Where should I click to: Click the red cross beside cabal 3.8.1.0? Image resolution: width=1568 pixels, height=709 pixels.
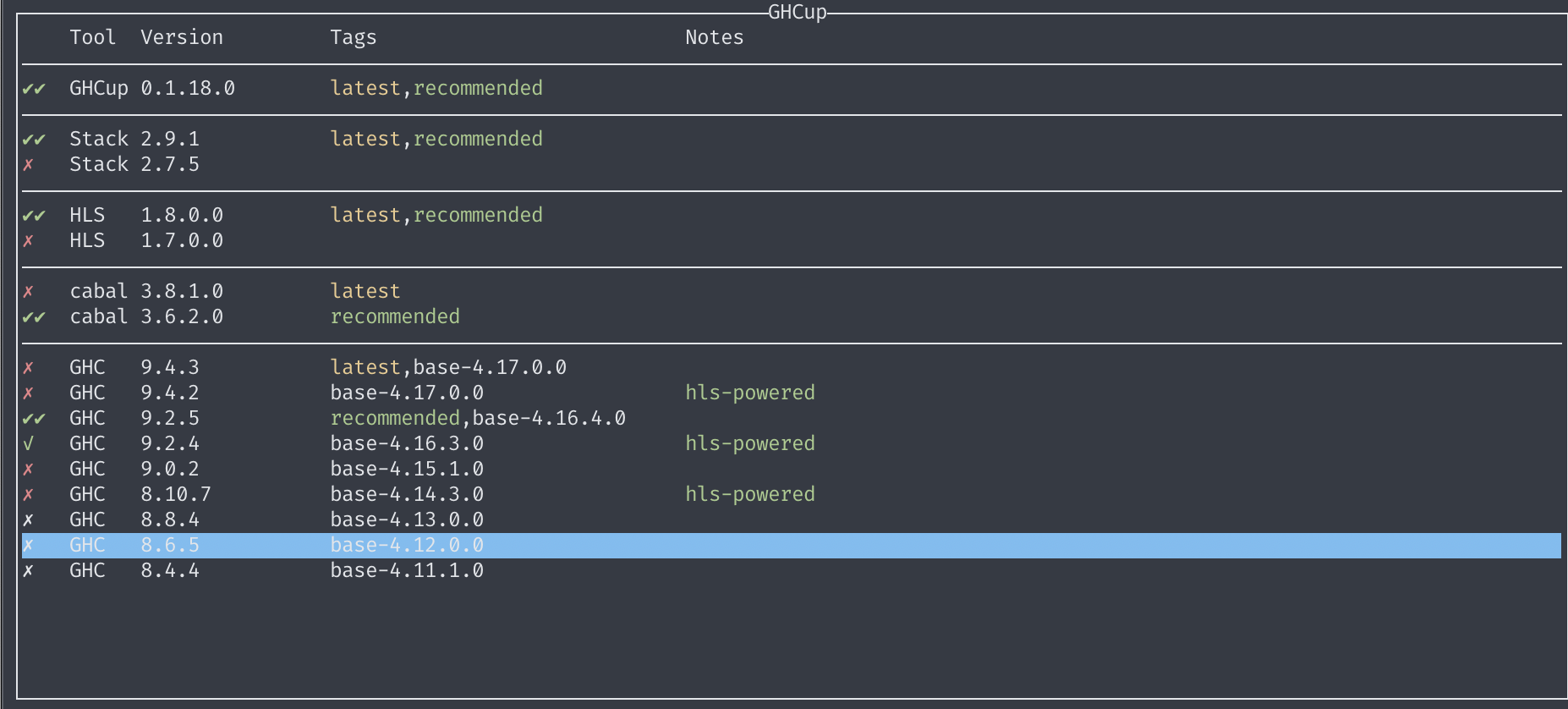point(28,292)
